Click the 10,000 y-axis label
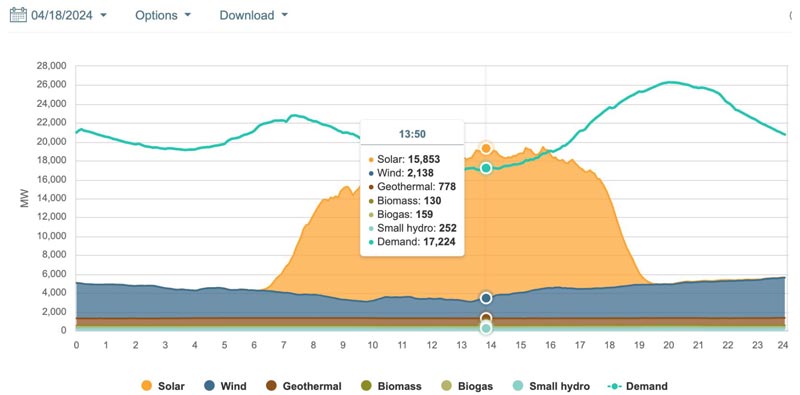800x395 pixels. pyautogui.click(x=51, y=236)
